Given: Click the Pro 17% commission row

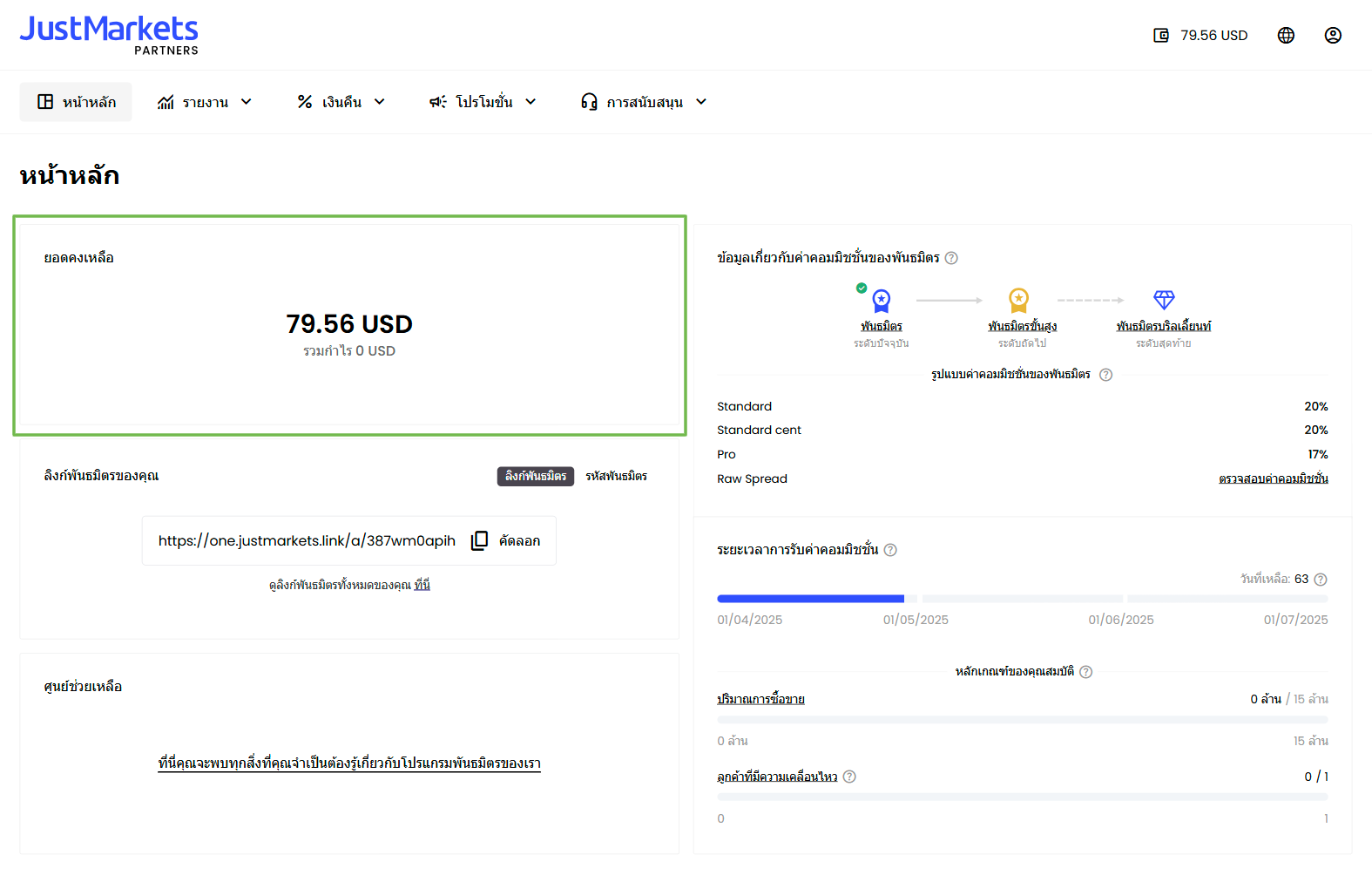Looking at the screenshot, I should click(1023, 454).
